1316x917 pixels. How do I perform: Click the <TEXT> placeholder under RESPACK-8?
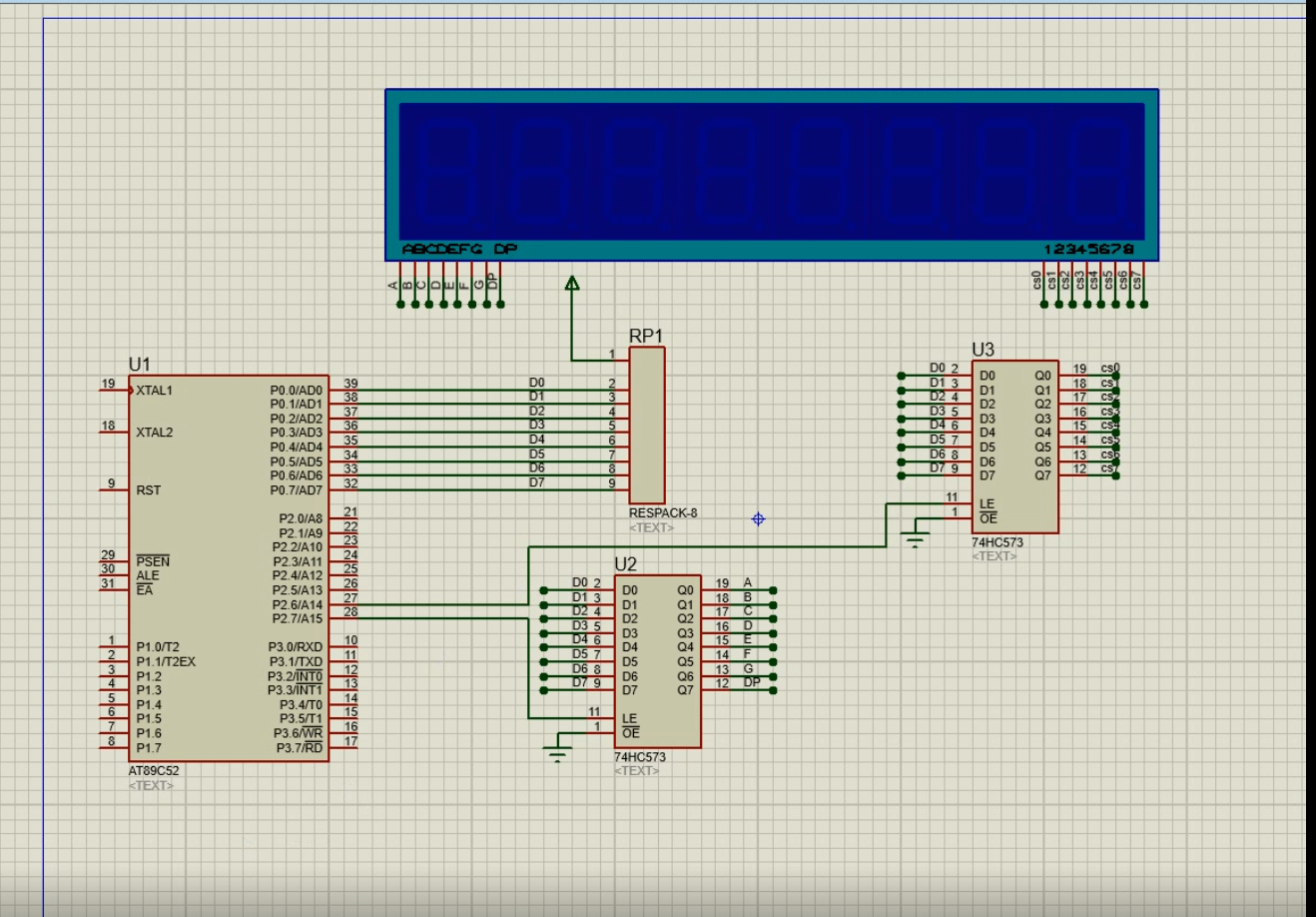651,527
